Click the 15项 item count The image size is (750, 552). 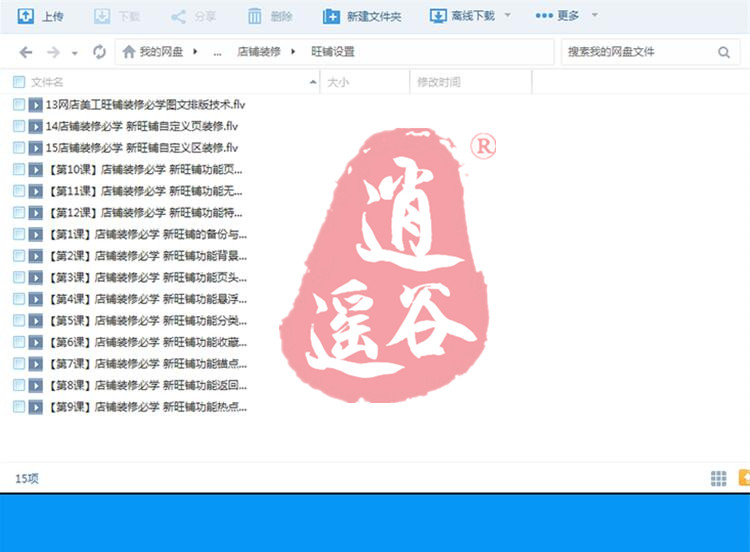click(x=27, y=478)
